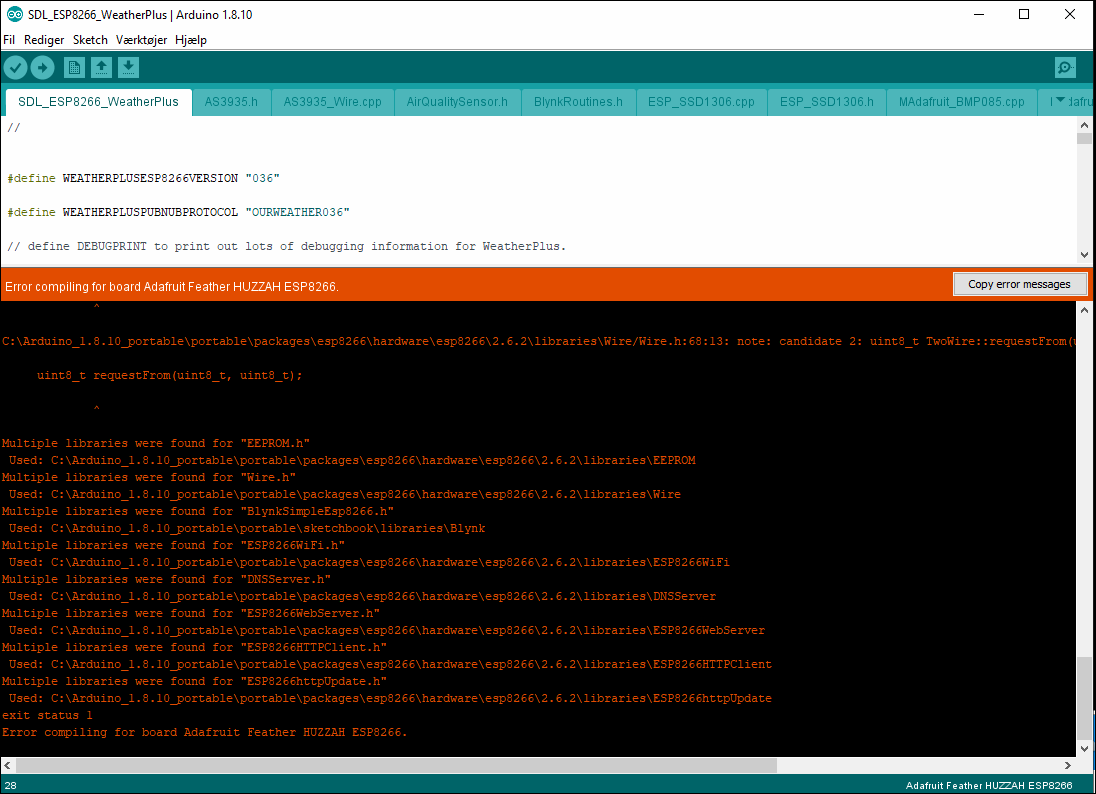Click the Verify sketch checkmark icon
This screenshot has width=1096, height=794.
15,68
